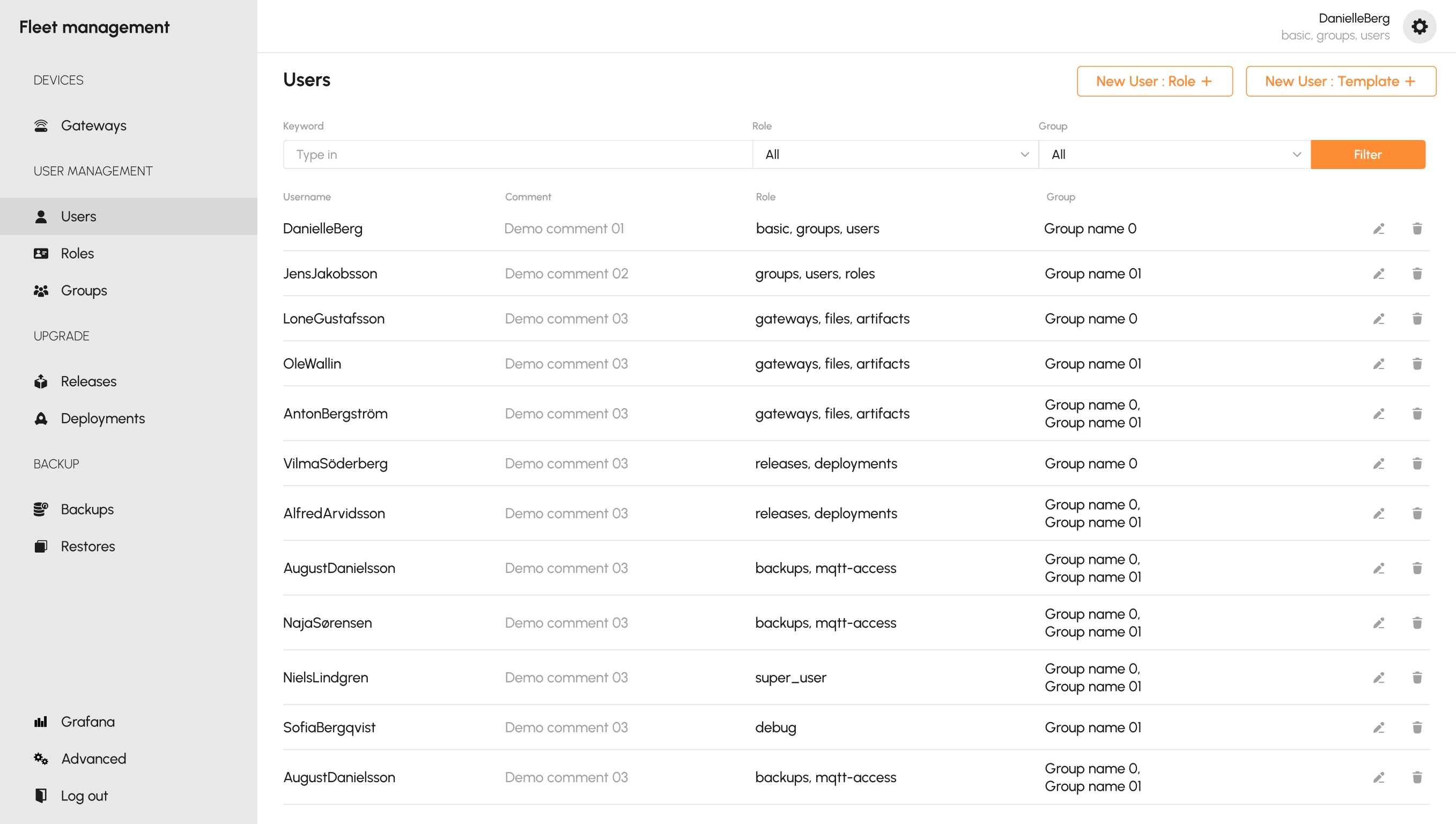Edit OleWallin user with pencil icon

pyautogui.click(x=1378, y=364)
